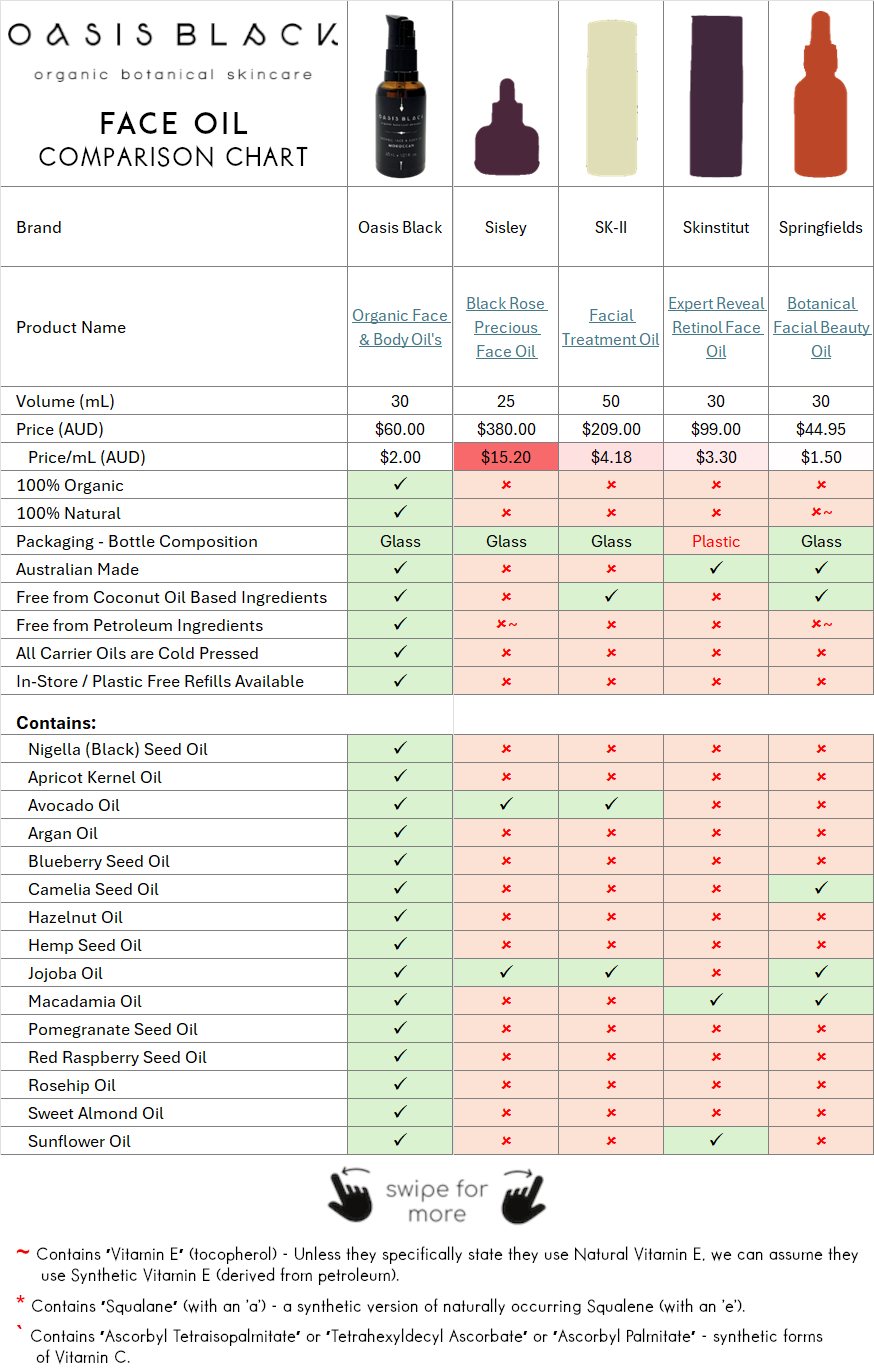The width and height of the screenshot is (874, 1370).
Task: Click the red-highlighted $15.20 price cell
Action: click(505, 457)
